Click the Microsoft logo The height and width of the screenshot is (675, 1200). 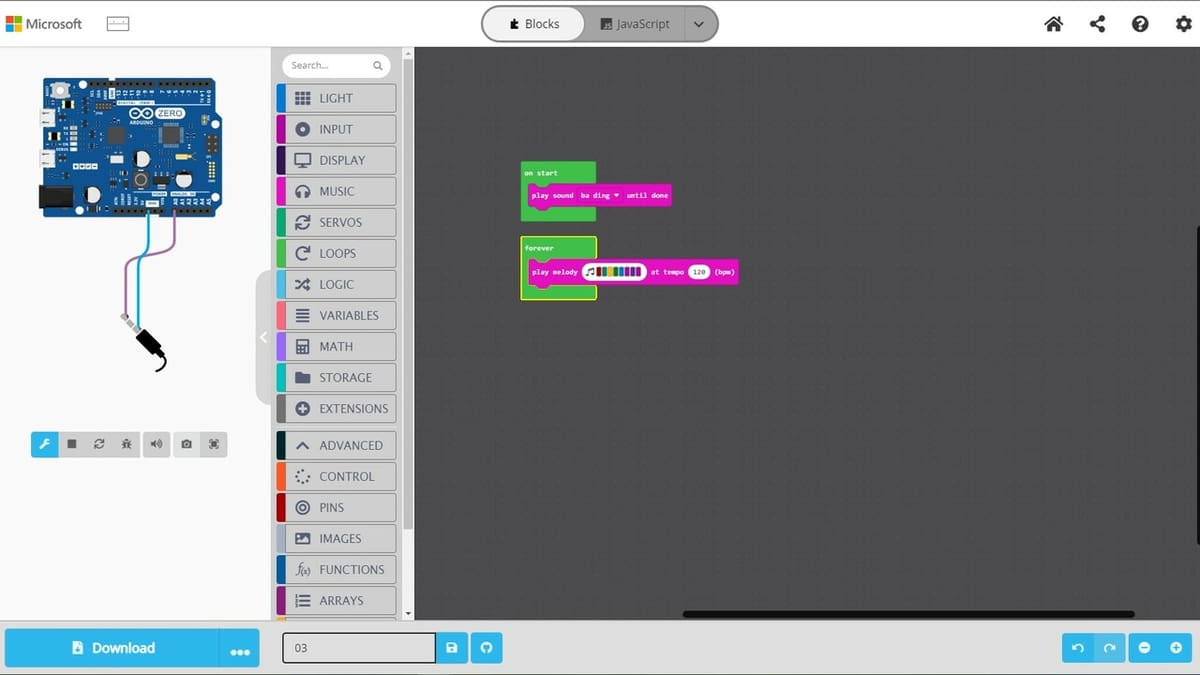point(44,24)
